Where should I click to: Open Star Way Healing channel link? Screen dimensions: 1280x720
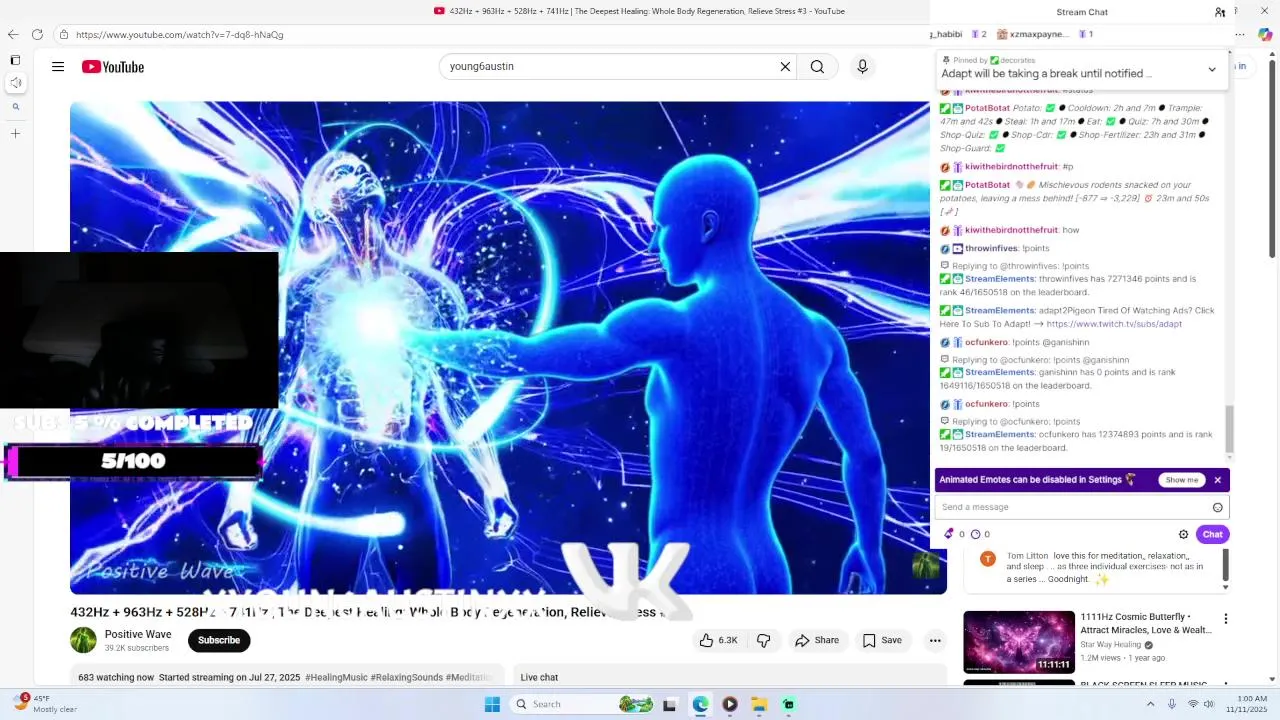(1110, 645)
